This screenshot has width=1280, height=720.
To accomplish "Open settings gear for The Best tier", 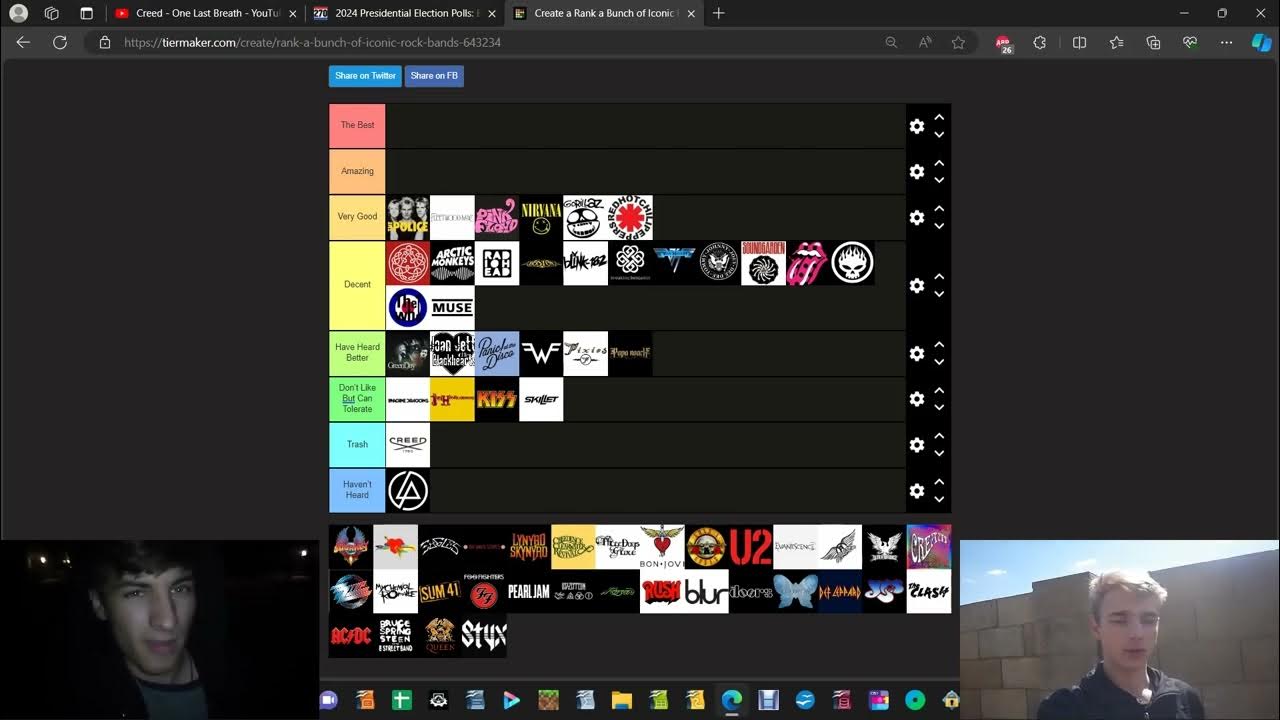I will coord(917,126).
